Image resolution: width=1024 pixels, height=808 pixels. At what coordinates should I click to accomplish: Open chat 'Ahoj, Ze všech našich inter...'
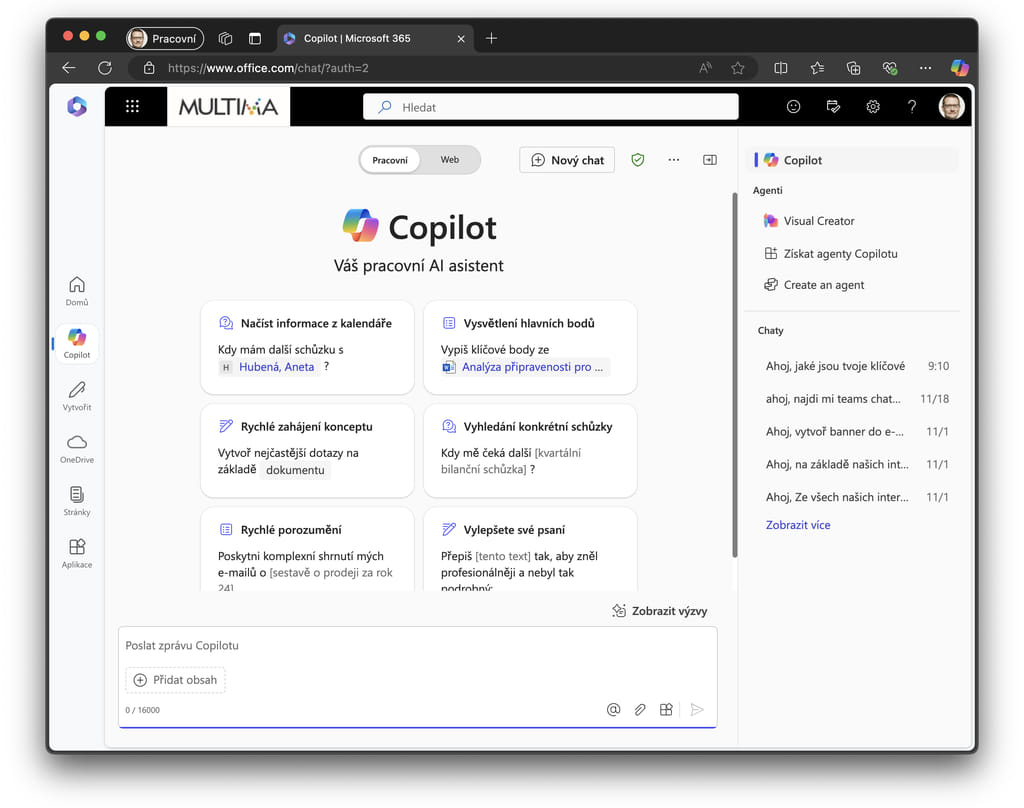tap(856, 496)
